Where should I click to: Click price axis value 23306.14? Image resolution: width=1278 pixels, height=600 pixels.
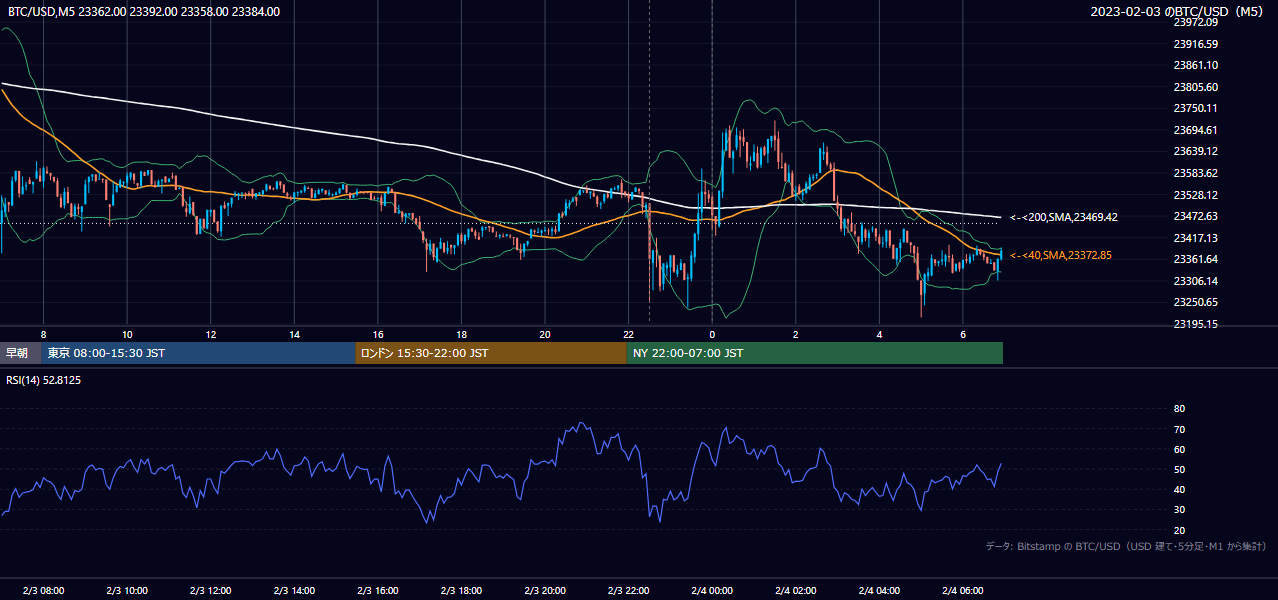pos(1195,281)
